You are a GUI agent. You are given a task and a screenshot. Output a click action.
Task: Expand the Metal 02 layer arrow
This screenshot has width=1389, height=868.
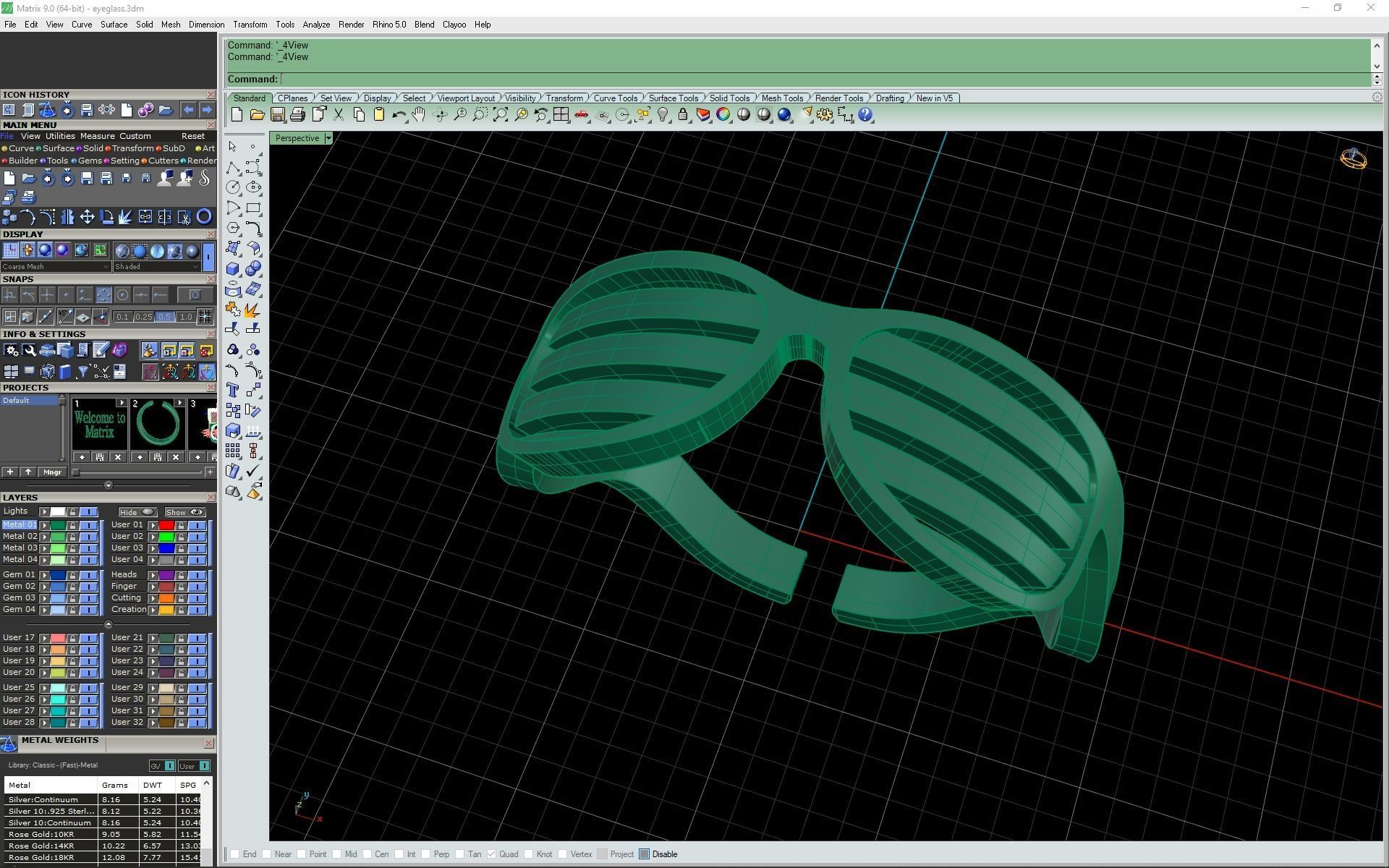tap(45, 537)
